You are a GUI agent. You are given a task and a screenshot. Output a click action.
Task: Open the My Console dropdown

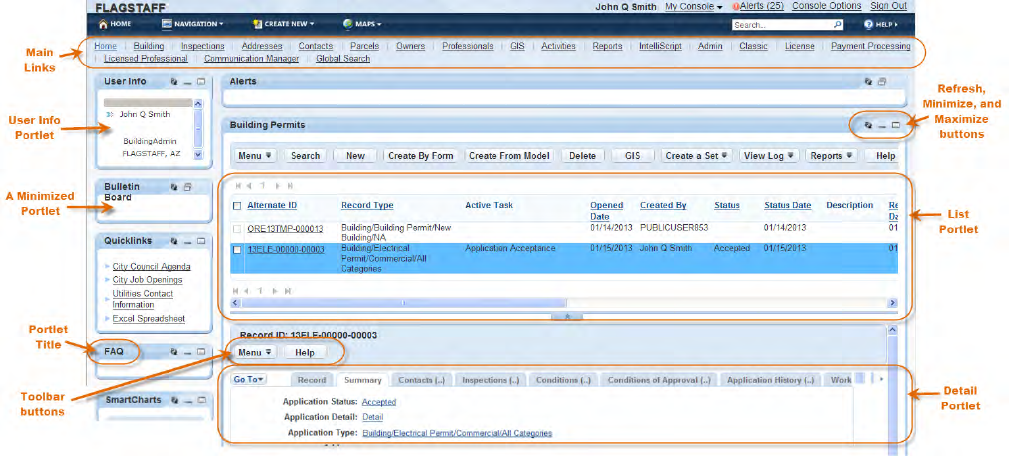[x=694, y=6]
